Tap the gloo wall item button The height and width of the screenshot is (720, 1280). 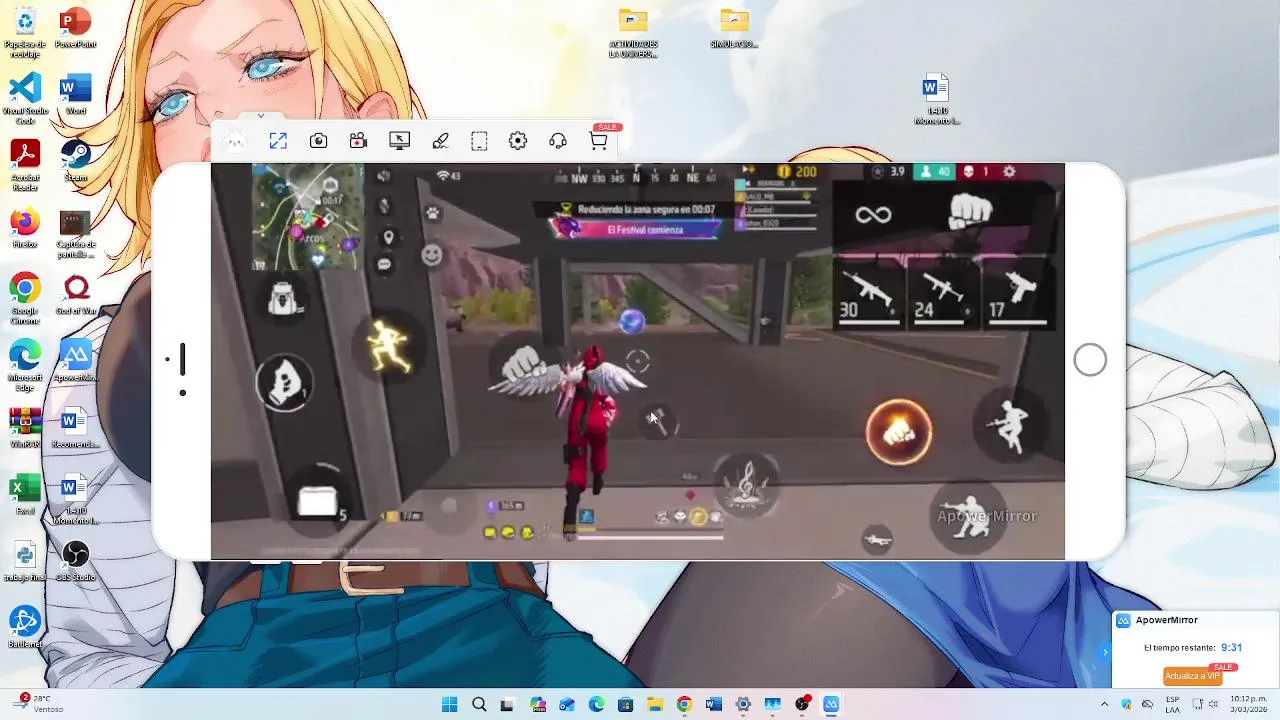(x=319, y=503)
